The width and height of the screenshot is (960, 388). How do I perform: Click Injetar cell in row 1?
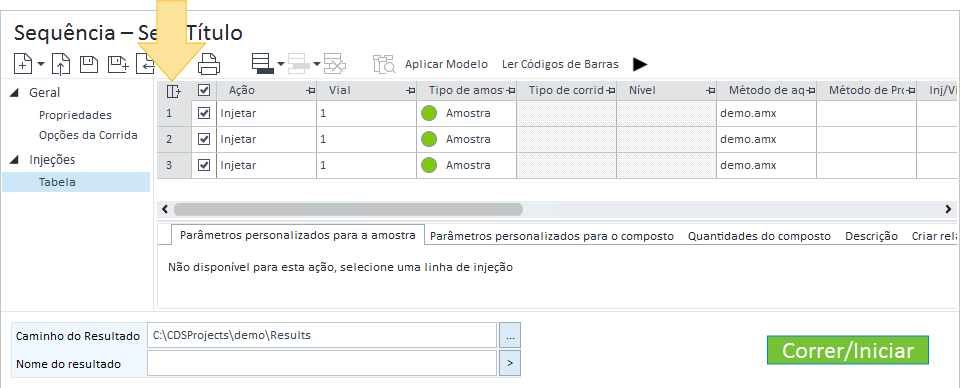coord(266,114)
